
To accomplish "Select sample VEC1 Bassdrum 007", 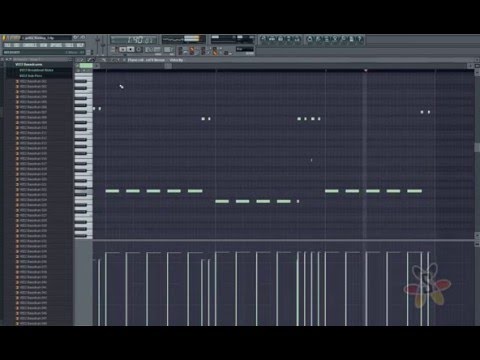I will pyautogui.click(x=33, y=112).
